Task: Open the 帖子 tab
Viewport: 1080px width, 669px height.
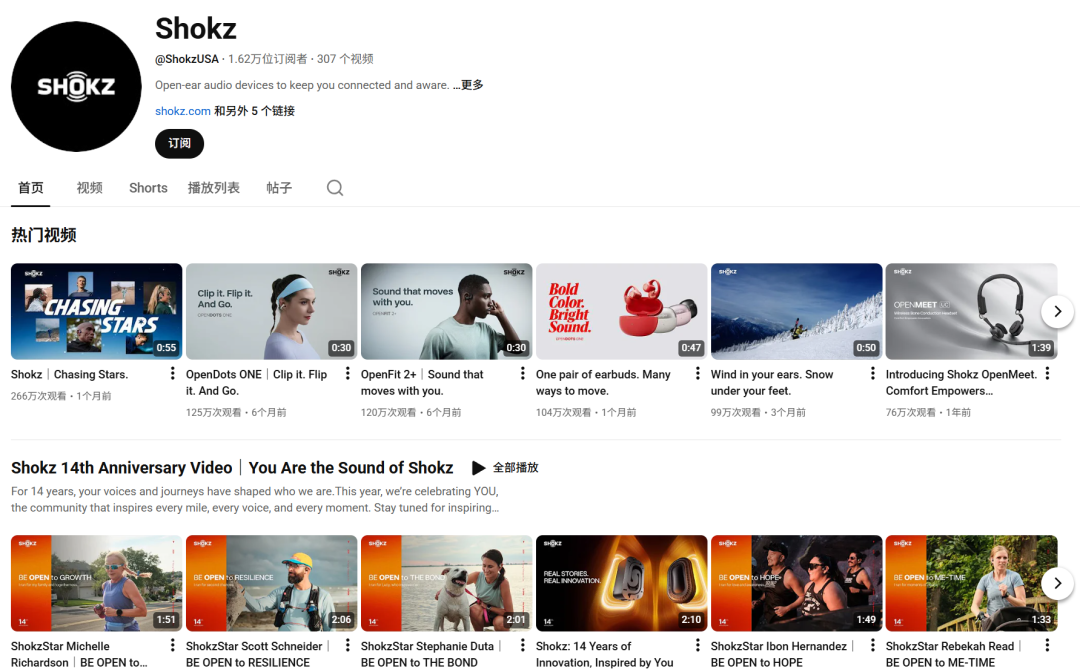Action: click(x=279, y=188)
